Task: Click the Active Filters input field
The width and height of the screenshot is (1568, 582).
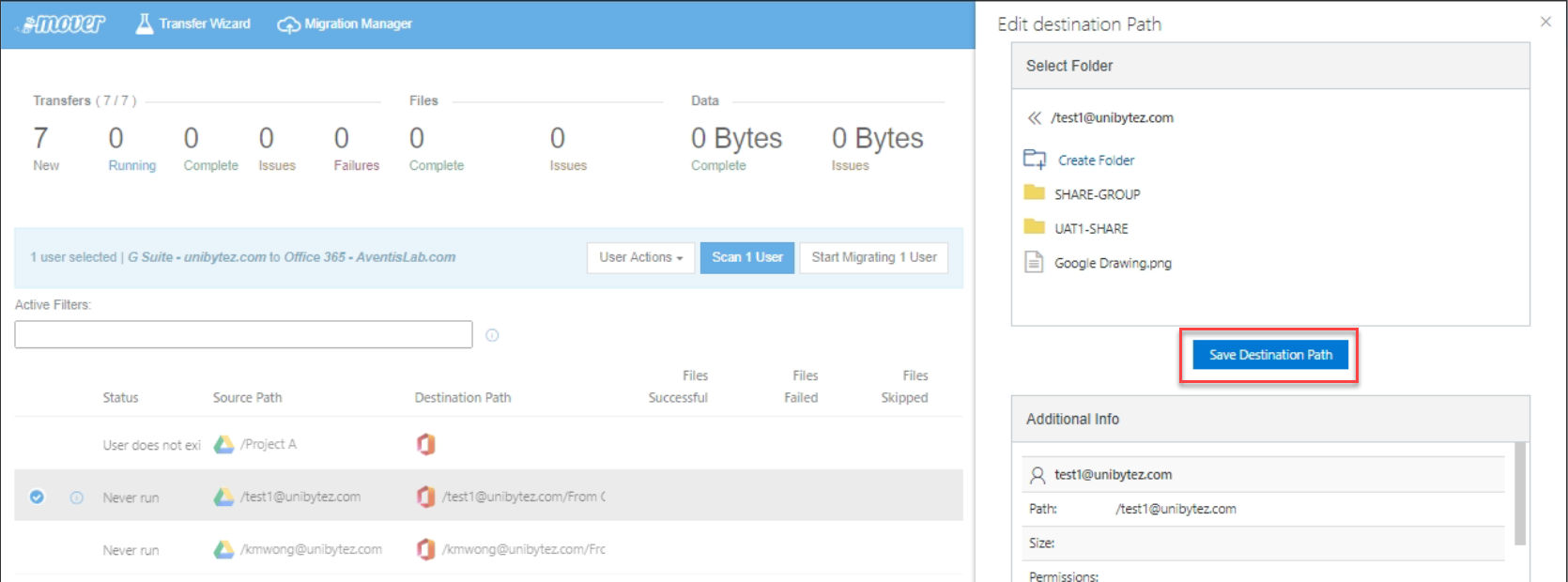Action: coord(243,334)
